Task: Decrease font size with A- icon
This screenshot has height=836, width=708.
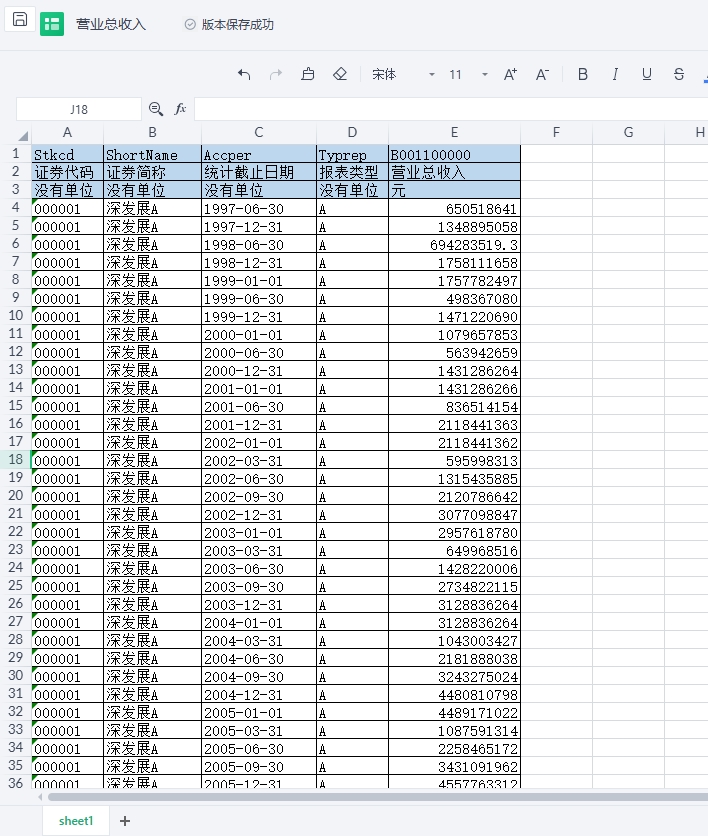Action: [x=542, y=74]
